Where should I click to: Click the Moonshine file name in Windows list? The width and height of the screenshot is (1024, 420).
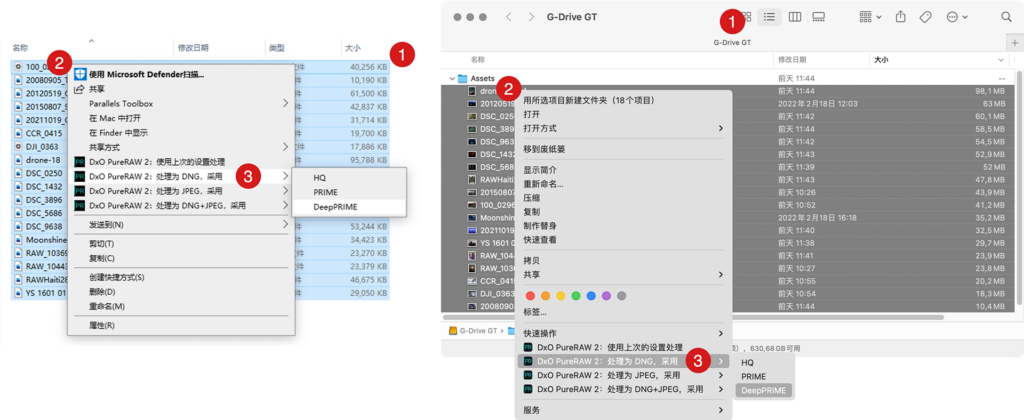pos(46,240)
